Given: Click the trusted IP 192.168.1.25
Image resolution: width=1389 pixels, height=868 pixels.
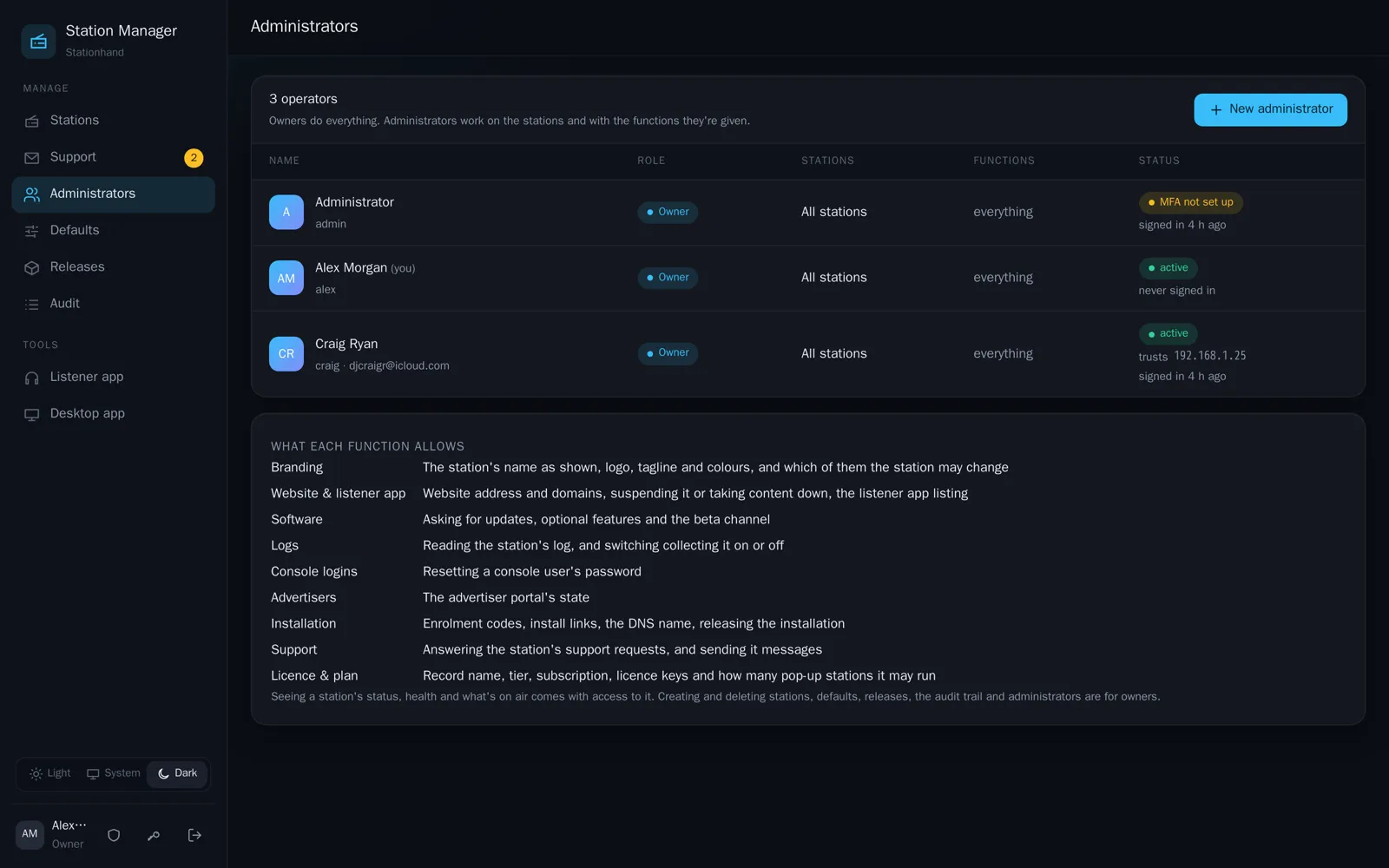Looking at the screenshot, I should (1210, 356).
